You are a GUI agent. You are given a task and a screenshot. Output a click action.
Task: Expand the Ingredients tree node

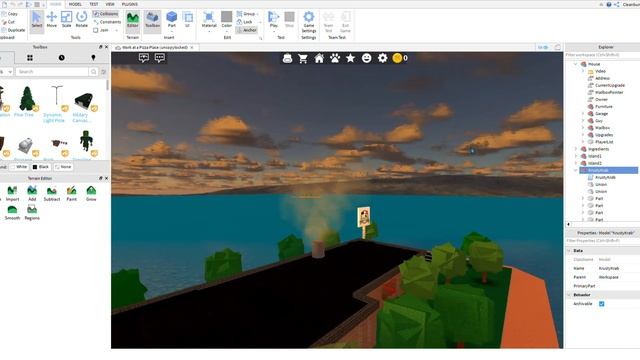click(x=576, y=149)
